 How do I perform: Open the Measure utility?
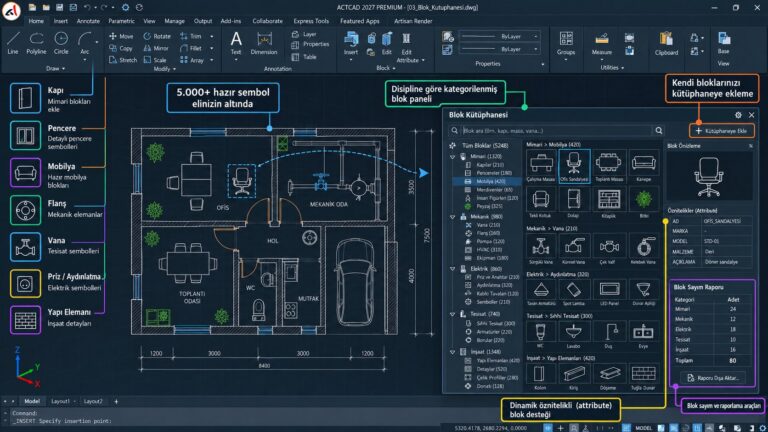pos(601,43)
